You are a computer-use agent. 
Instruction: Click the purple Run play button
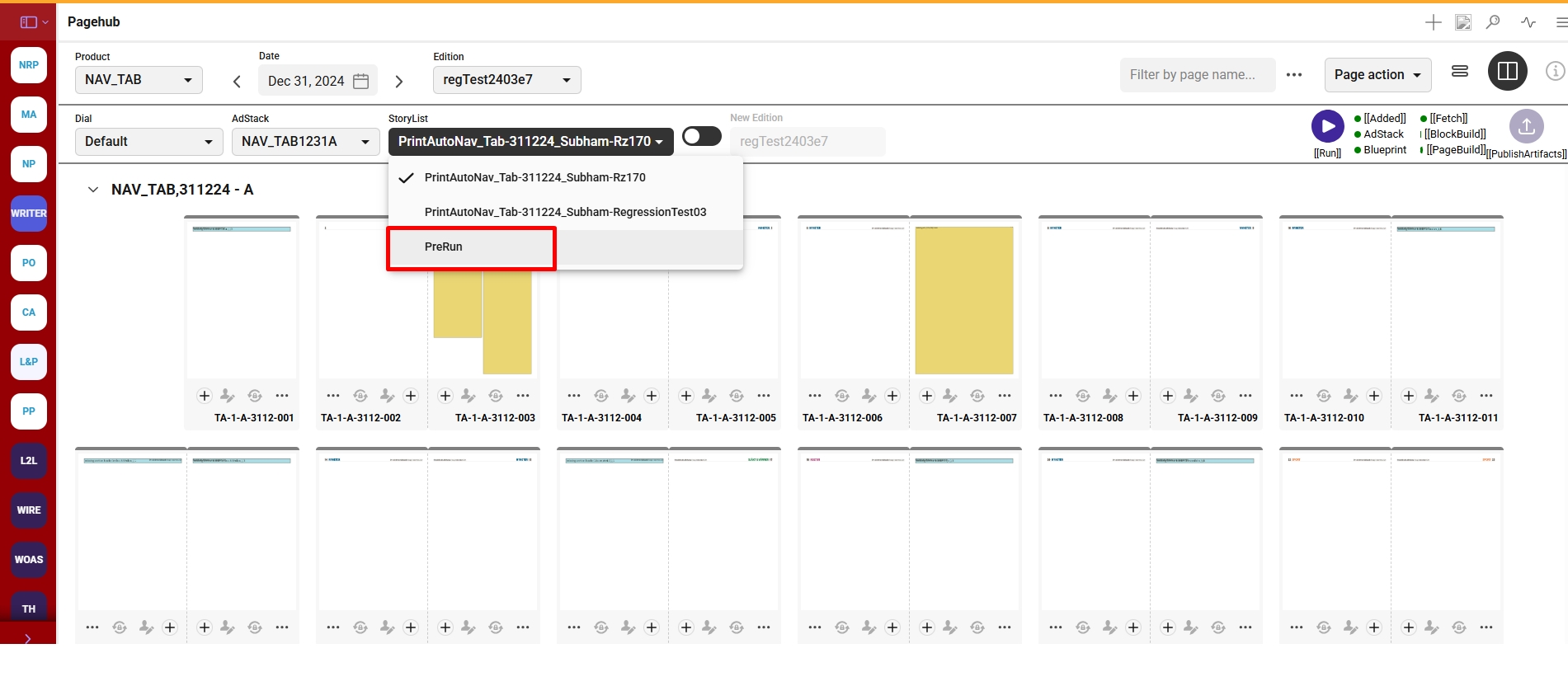click(1327, 126)
